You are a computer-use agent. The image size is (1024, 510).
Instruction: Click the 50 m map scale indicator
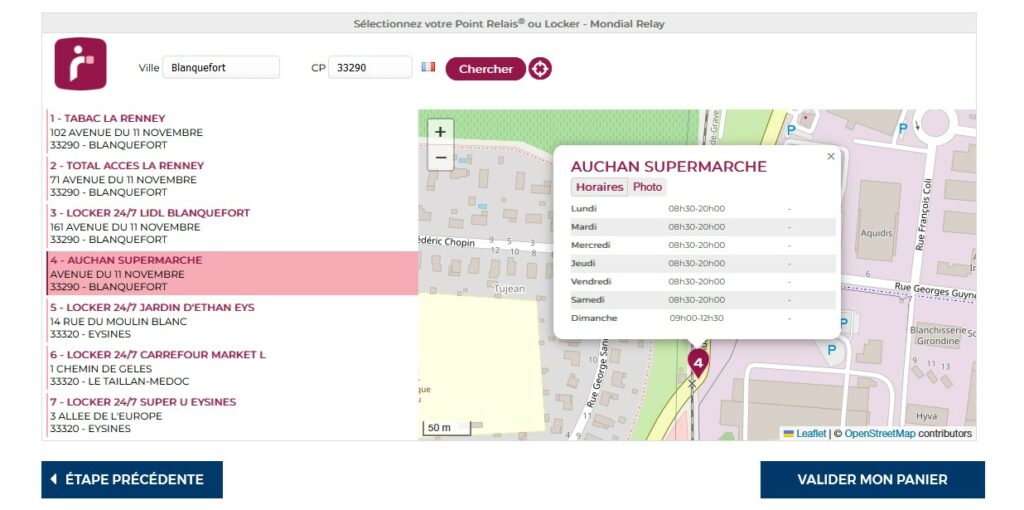[448, 428]
